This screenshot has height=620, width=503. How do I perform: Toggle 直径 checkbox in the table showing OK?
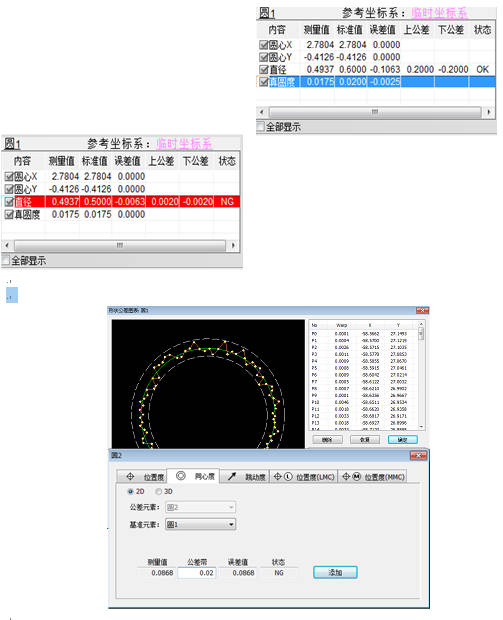(x=263, y=69)
